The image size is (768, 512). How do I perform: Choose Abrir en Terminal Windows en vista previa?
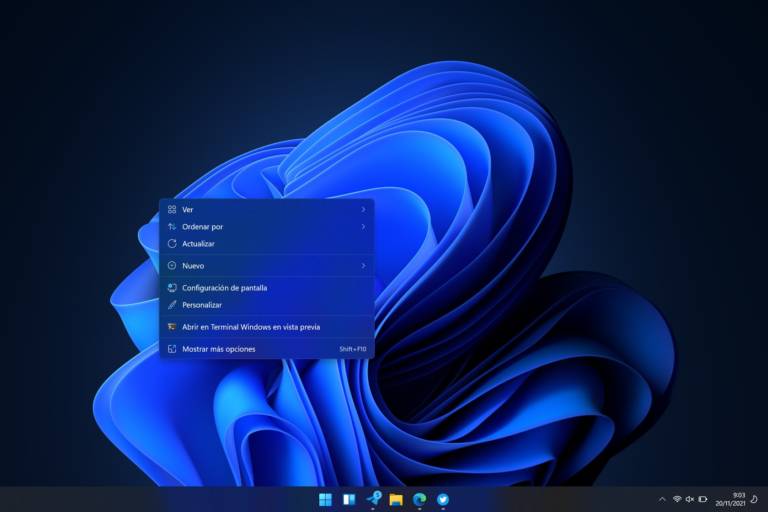(x=267, y=327)
